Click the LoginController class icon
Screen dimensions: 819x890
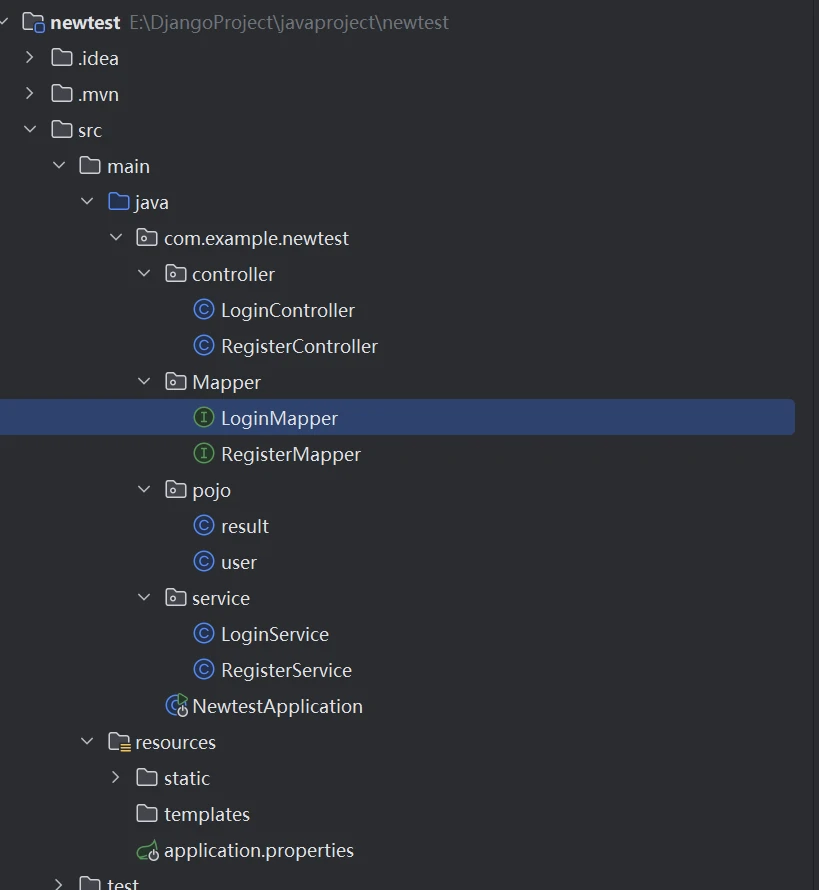[x=204, y=310]
